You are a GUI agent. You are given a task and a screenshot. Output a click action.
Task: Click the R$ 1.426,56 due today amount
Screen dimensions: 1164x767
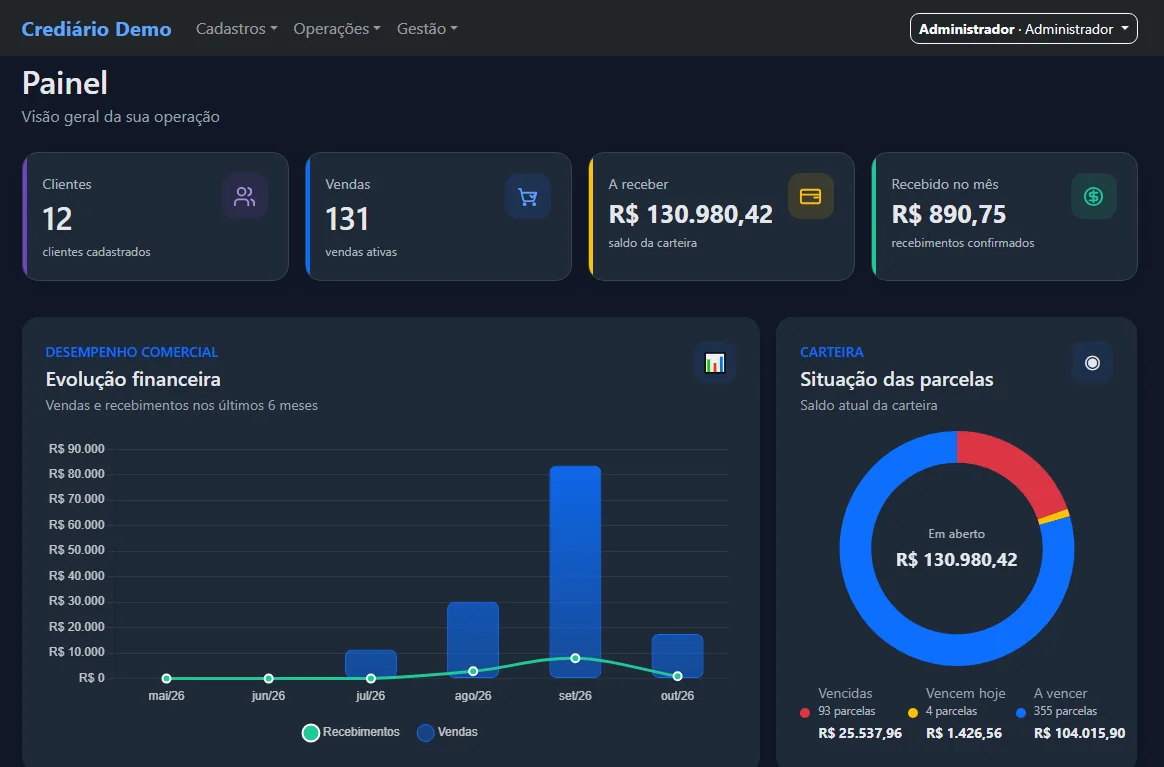click(x=964, y=734)
